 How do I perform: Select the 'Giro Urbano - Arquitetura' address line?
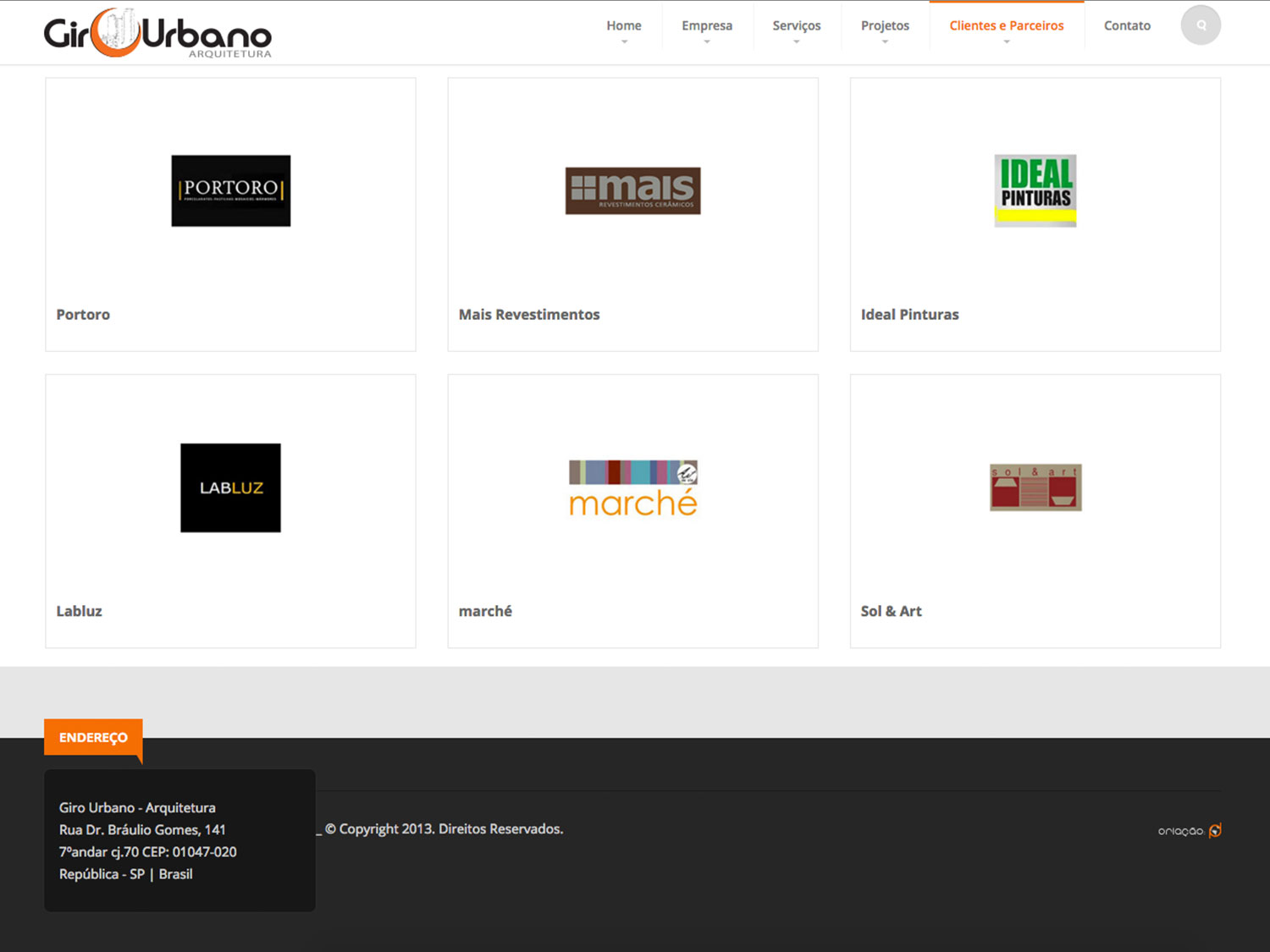[137, 807]
